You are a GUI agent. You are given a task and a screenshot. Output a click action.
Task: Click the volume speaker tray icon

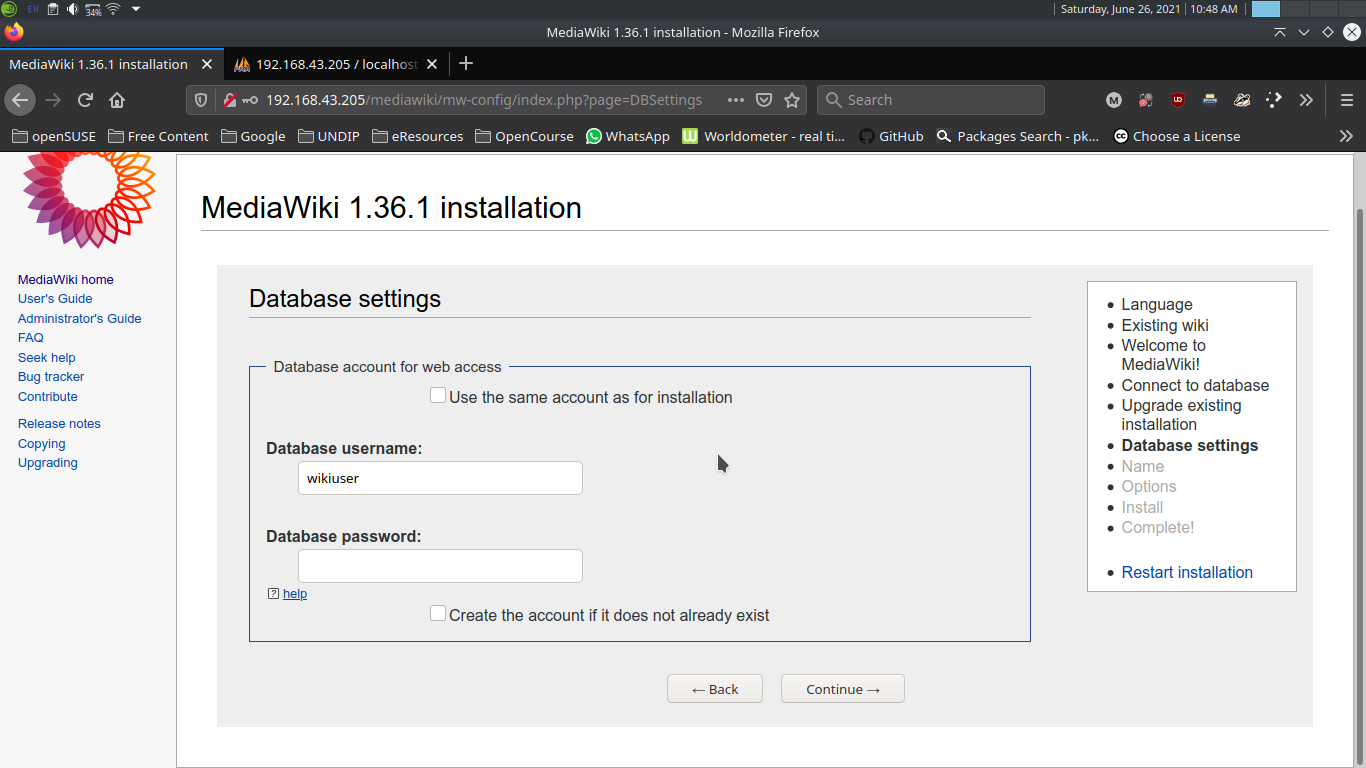(x=73, y=9)
